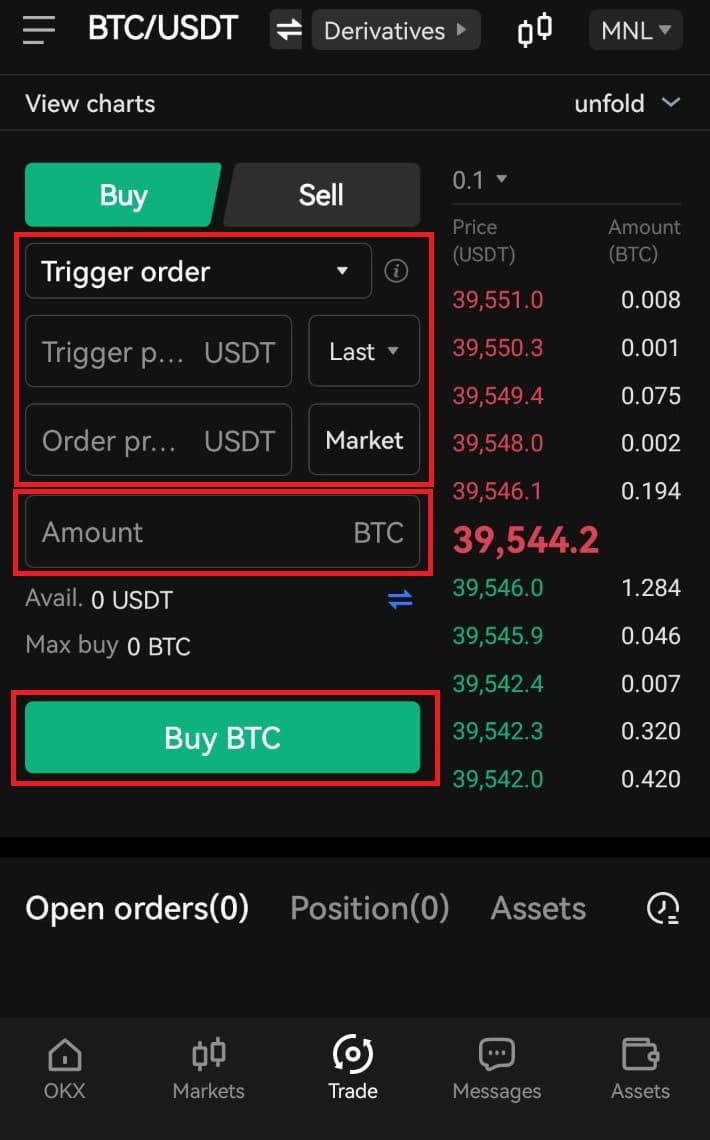Tap the green Buy BTC button
The image size is (710, 1140).
tap(222, 737)
